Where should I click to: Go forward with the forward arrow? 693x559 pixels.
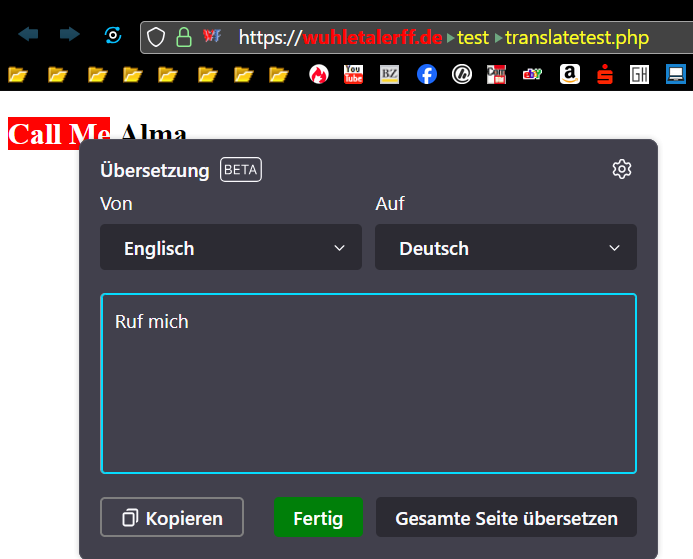click(x=69, y=34)
